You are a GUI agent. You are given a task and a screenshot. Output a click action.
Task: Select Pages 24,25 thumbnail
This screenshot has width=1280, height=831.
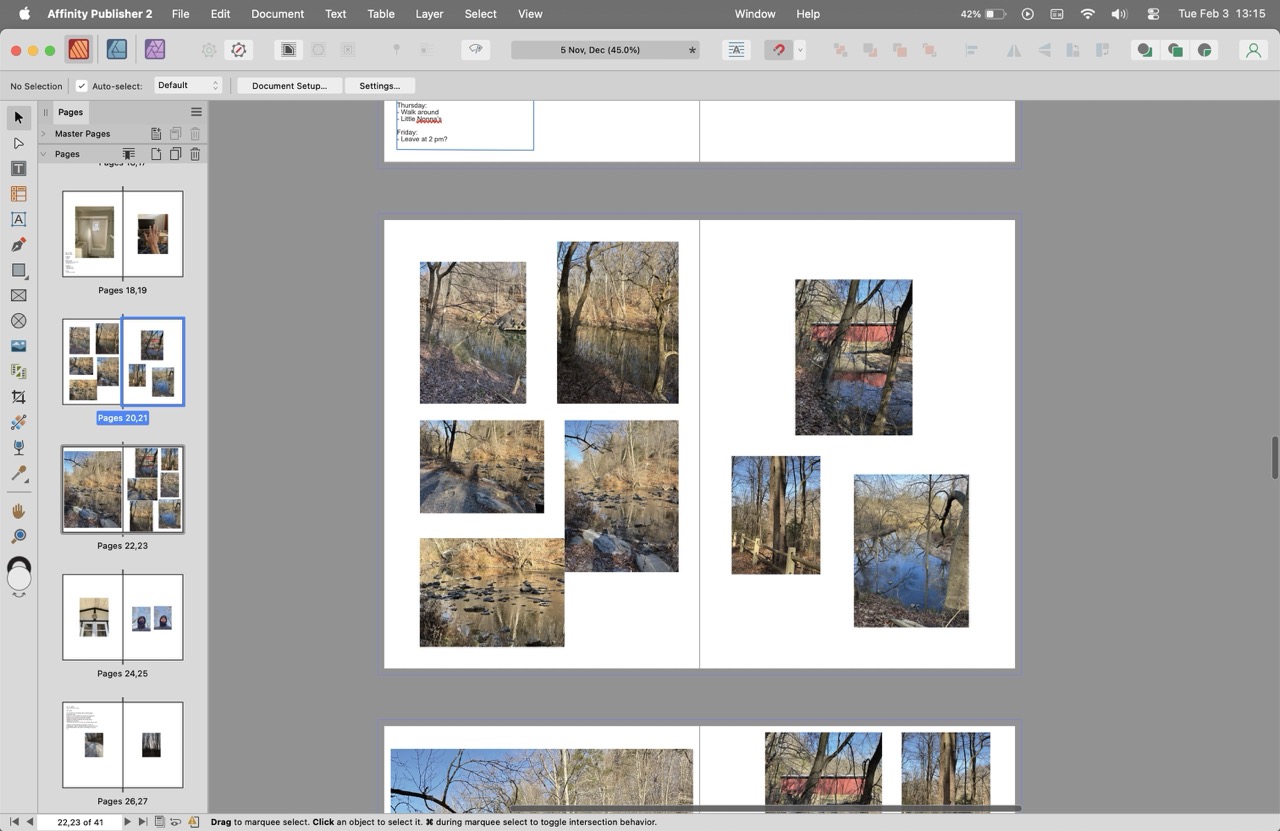[123, 617]
